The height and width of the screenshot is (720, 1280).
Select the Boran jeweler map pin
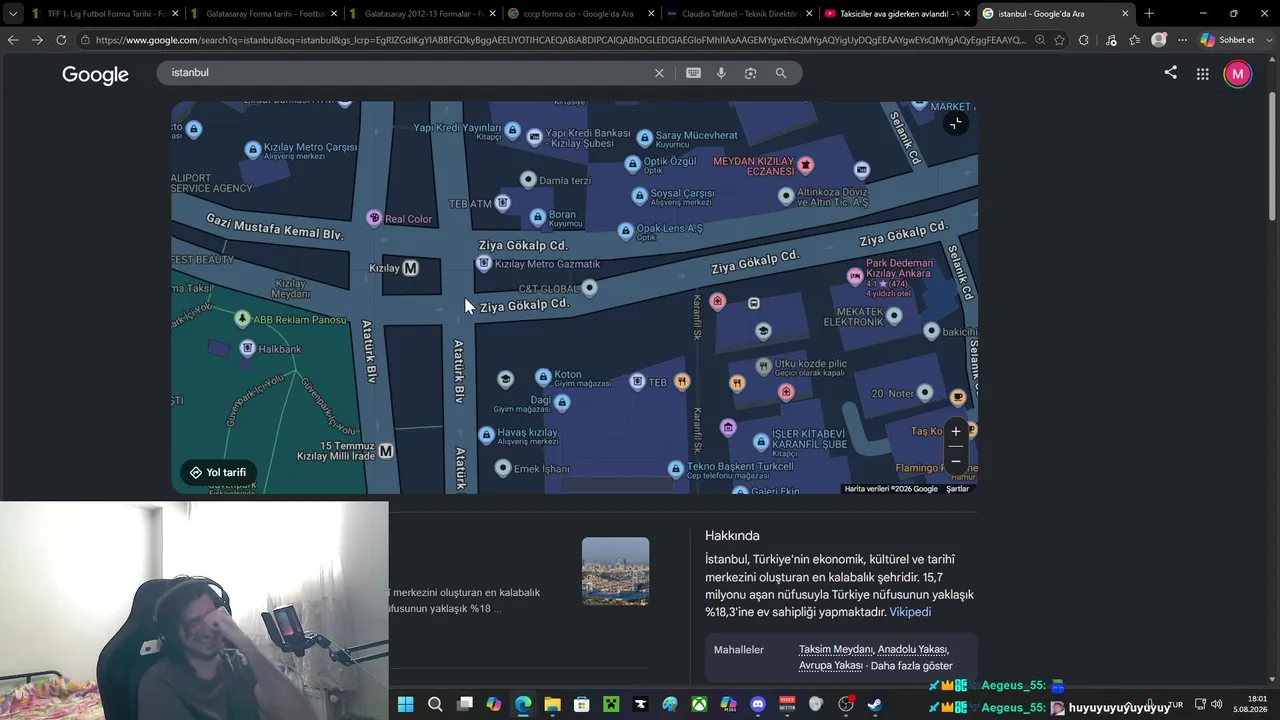538,216
